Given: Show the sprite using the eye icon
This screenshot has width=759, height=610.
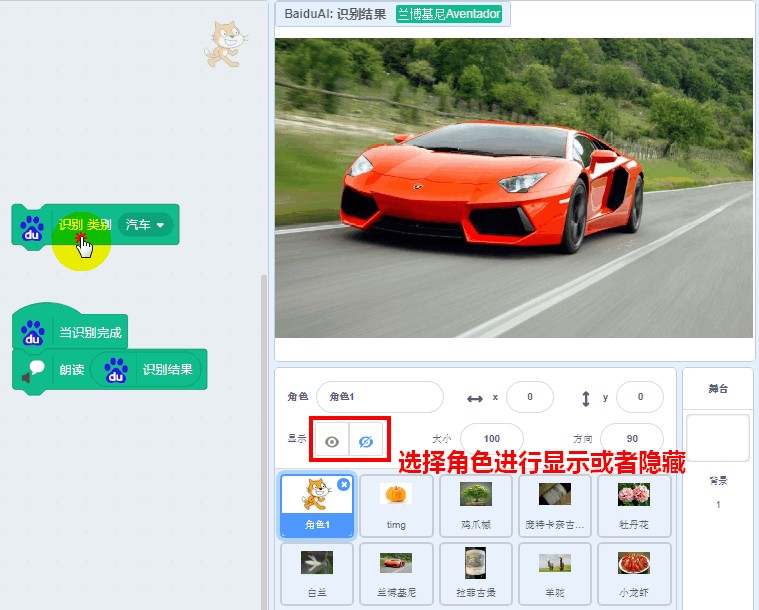Looking at the screenshot, I should pyautogui.click(x=332, y=442).
